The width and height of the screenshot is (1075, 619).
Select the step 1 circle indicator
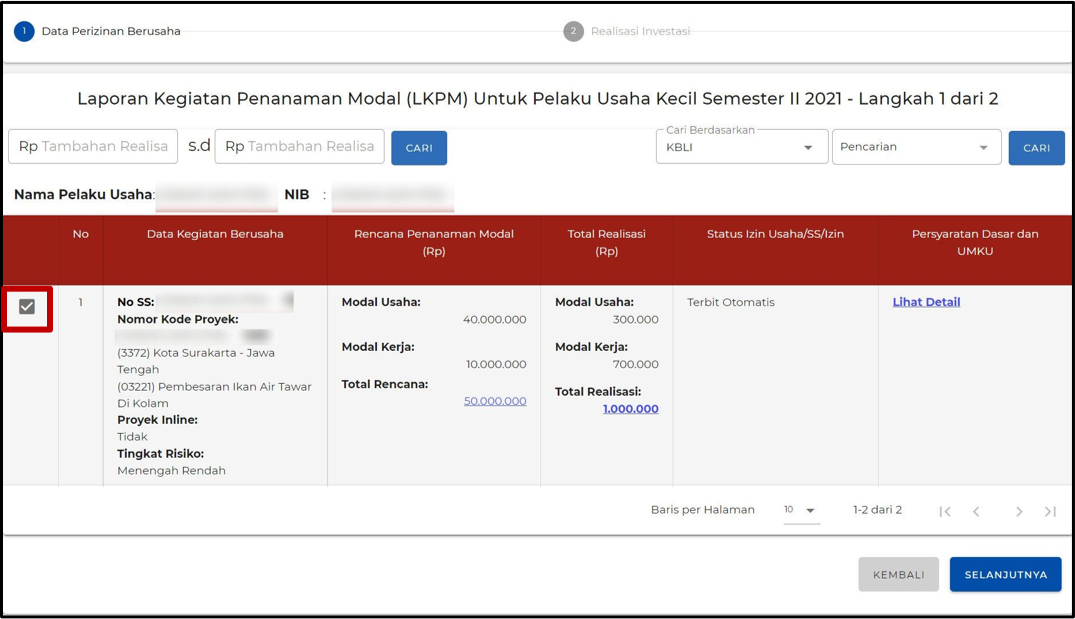pos(23,31)
